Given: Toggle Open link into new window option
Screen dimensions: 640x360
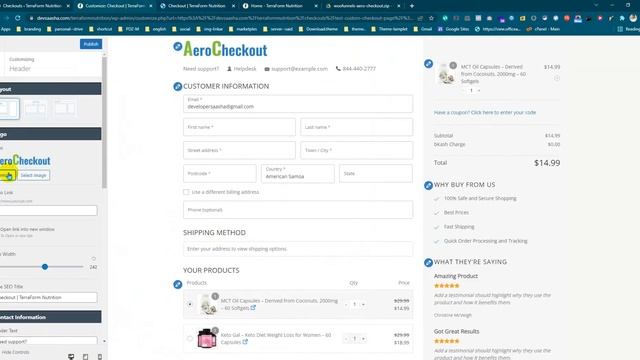Looking at the screenshot, I should coord(27,229).
